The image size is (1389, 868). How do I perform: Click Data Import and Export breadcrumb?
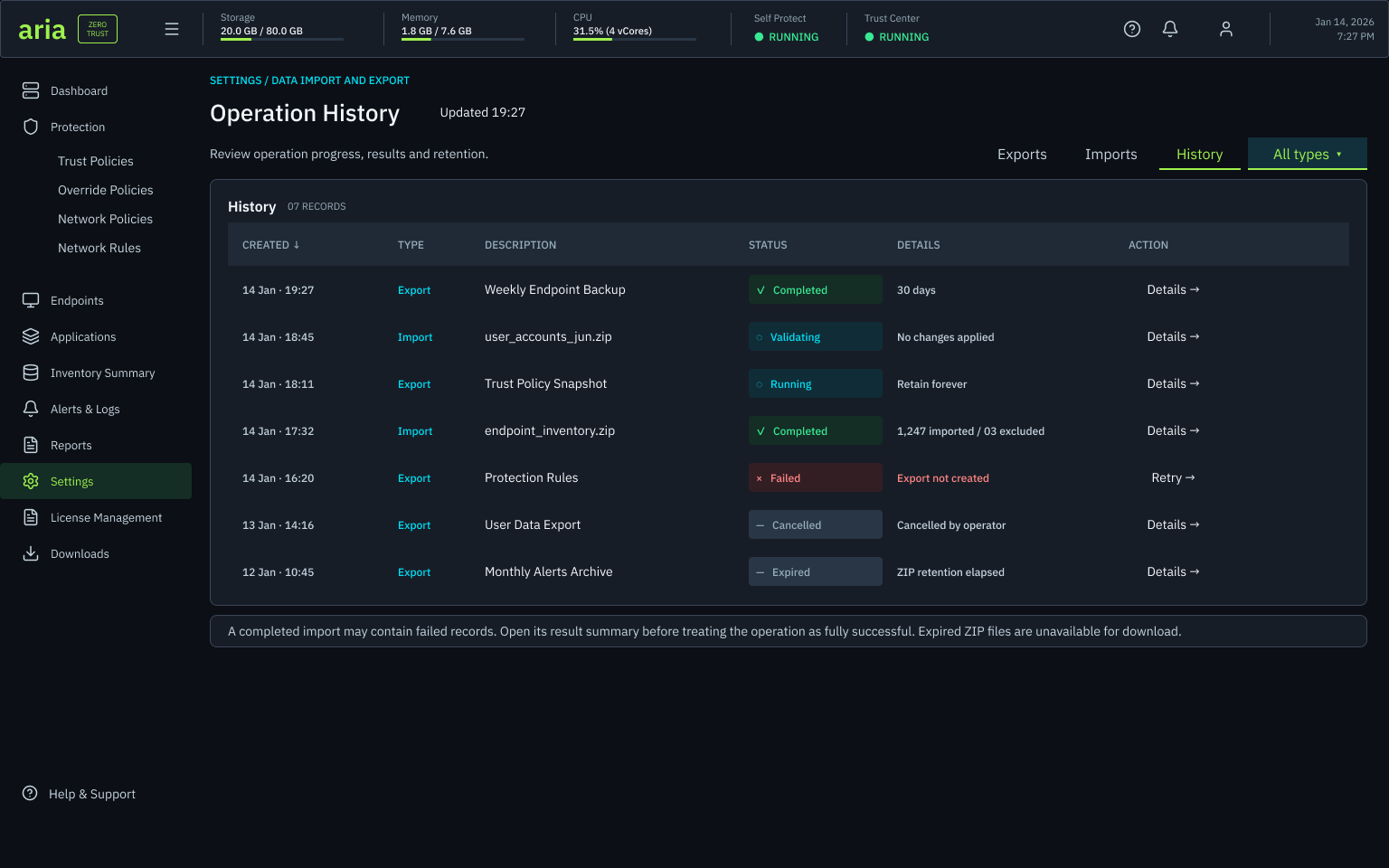pyautogui.click(x=341, y=80)
